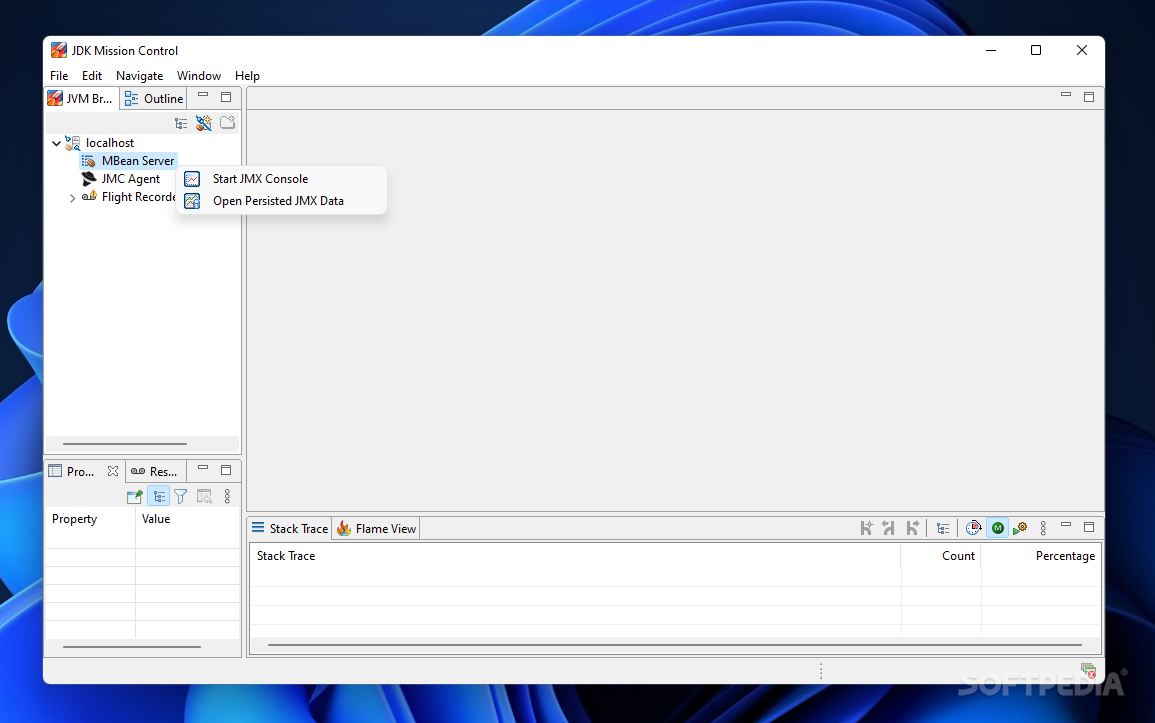
Task: Open the Help menu
Action: pos(248,76)
